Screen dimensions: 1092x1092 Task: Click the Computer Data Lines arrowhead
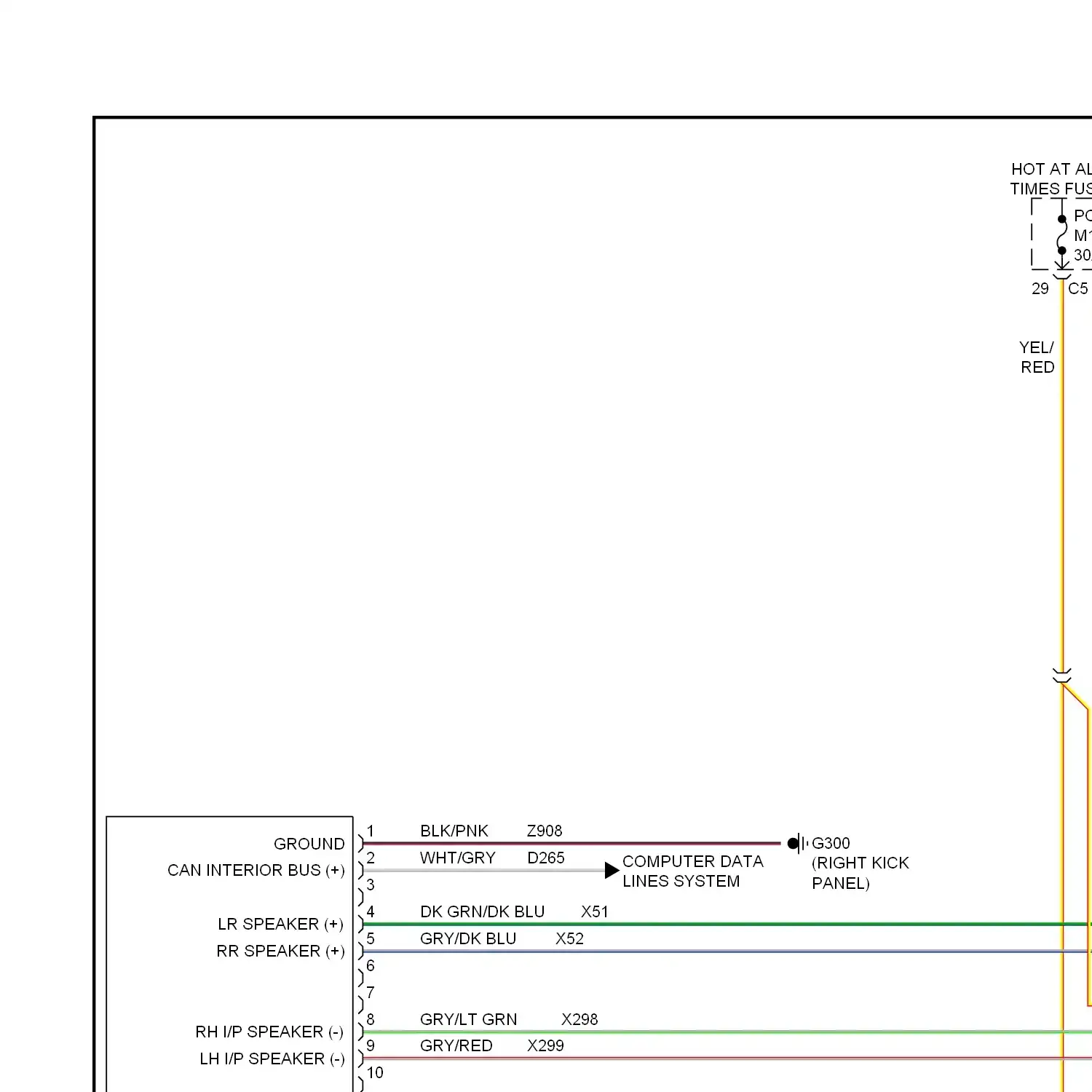[x=612, y=870]
